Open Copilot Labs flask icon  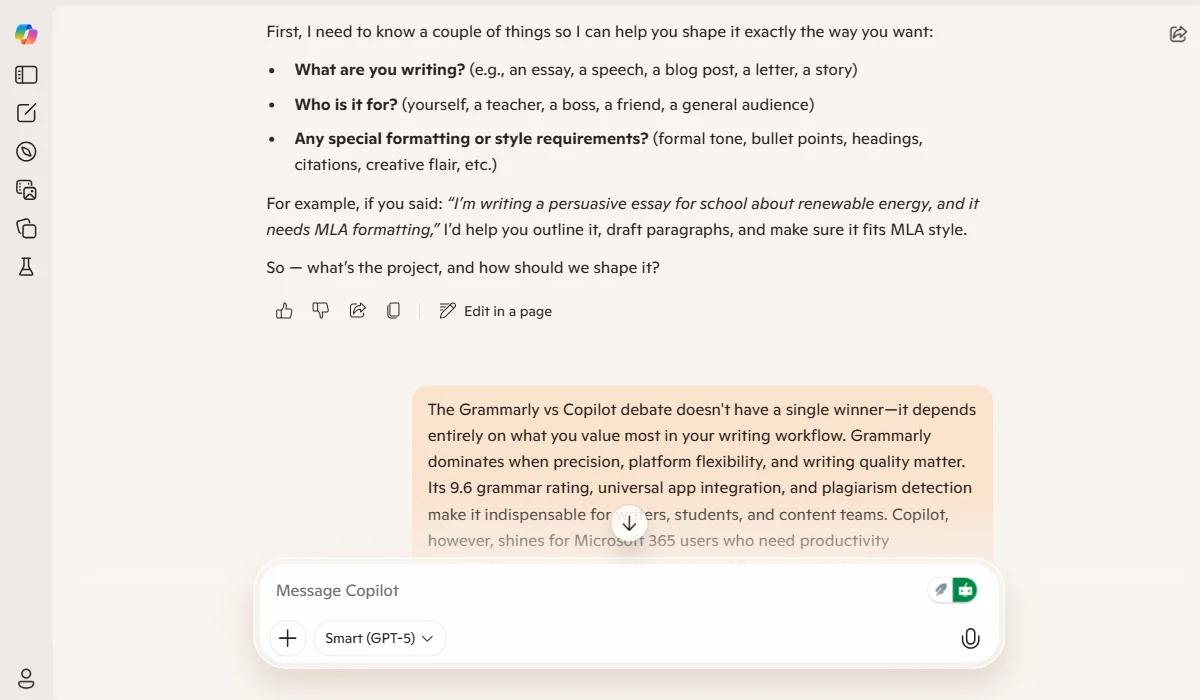pyautogui.click(x=25, y=267)
